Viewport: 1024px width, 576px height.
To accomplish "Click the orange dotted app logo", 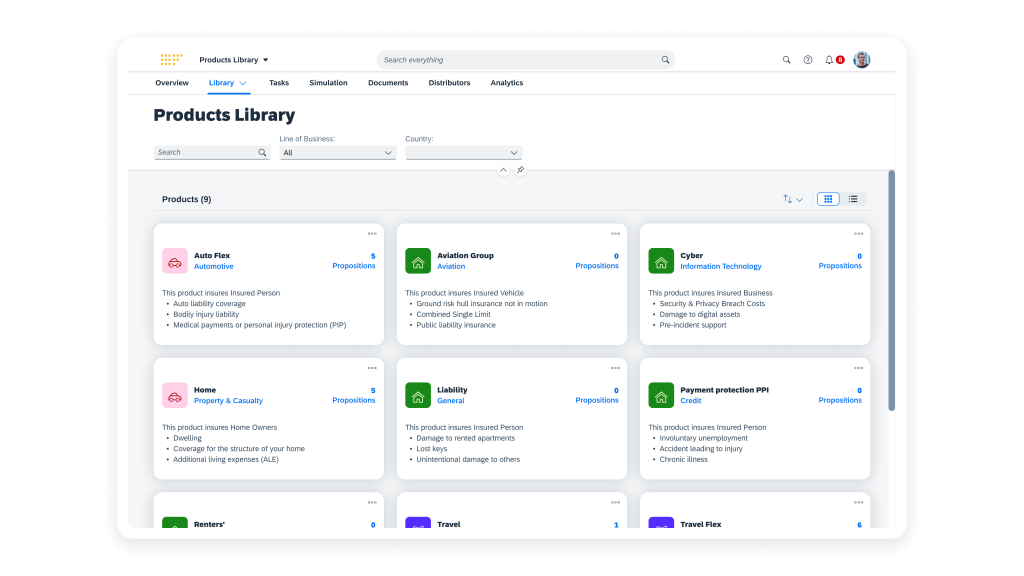I will coord(171,59).
